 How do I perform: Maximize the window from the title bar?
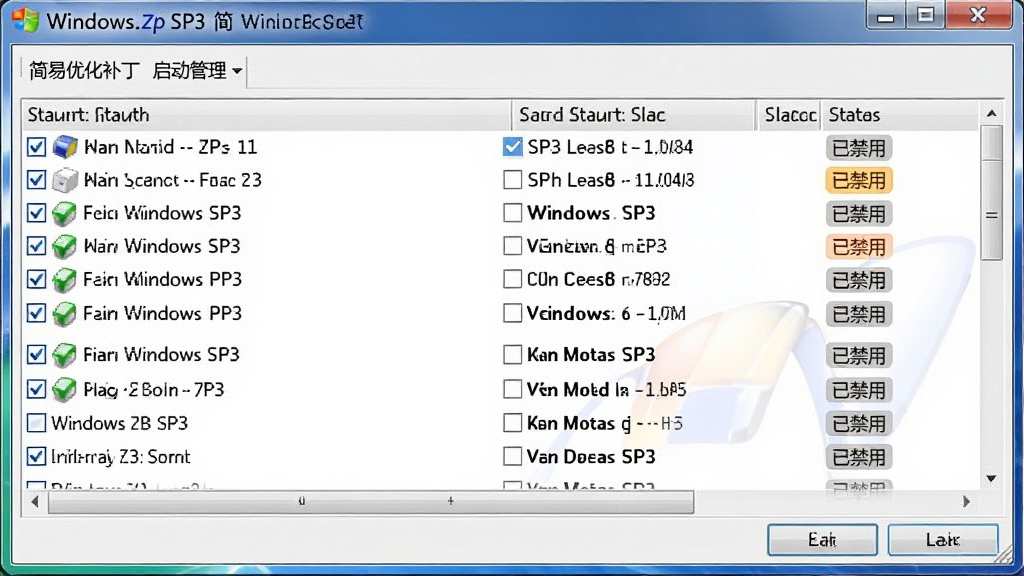(x=925, y=16)
